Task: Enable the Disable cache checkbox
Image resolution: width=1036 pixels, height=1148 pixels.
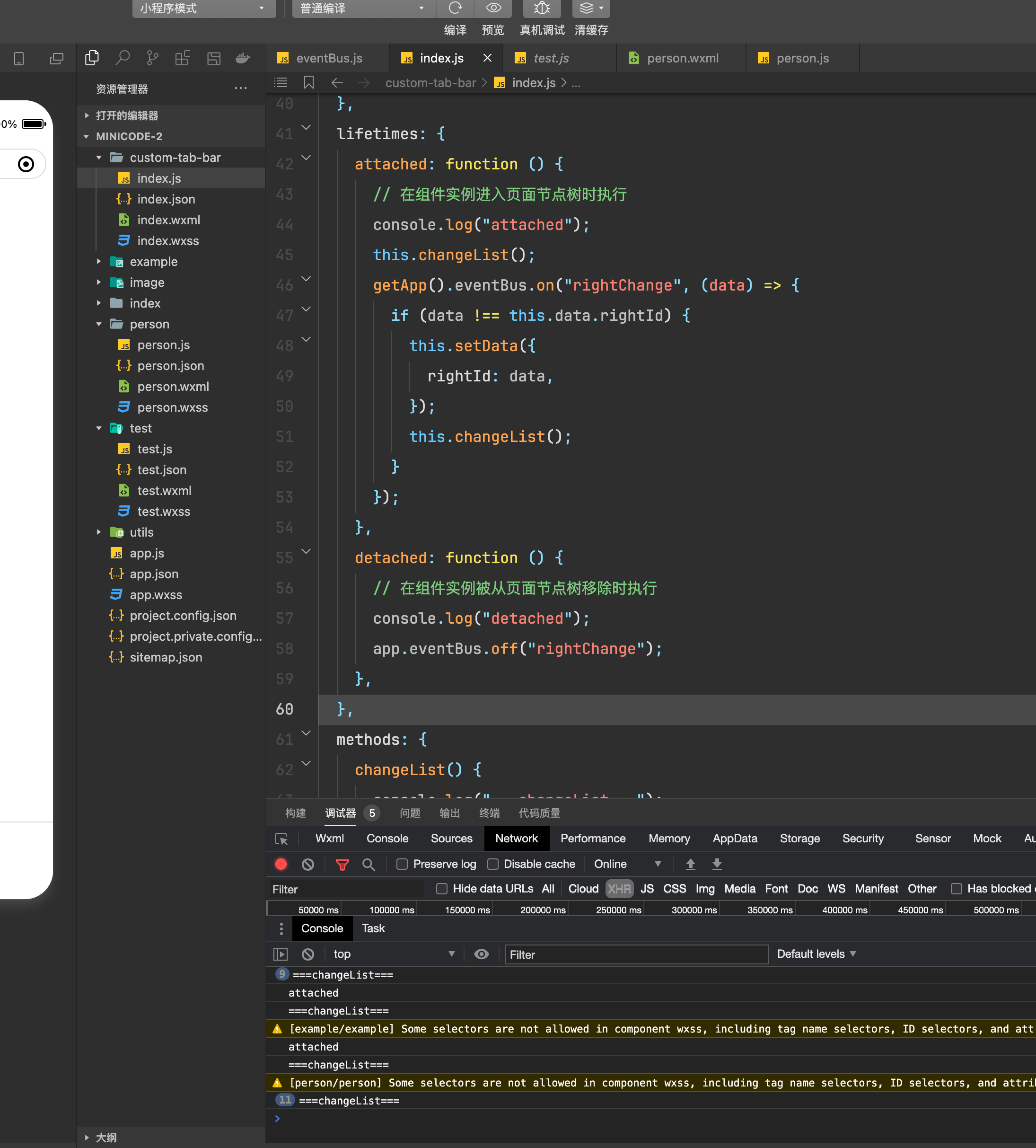Action: pos(493,864)
